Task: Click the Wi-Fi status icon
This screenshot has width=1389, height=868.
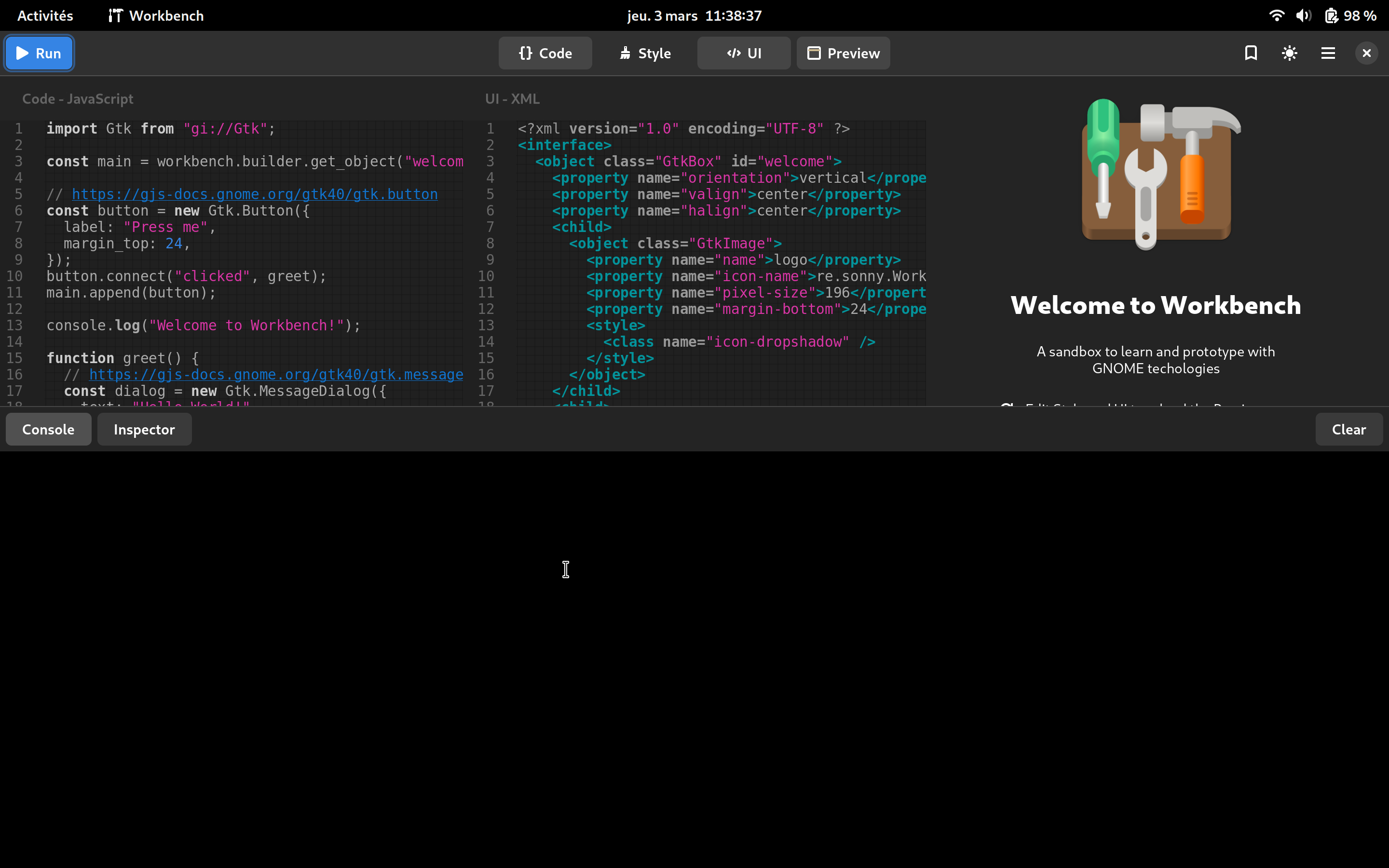Action: [x=1276, y=15]
